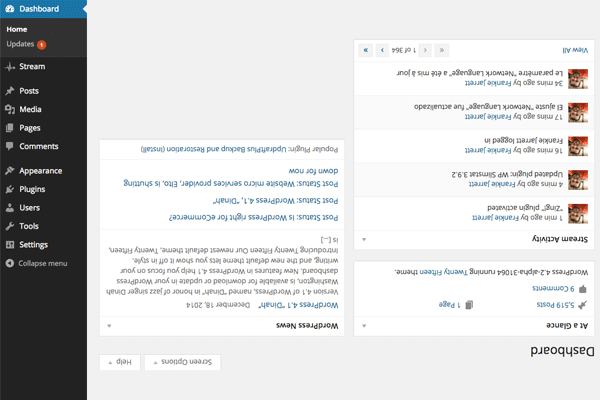Open the WordPress 4.1 "Dinah" news headline link

(298, 305)
